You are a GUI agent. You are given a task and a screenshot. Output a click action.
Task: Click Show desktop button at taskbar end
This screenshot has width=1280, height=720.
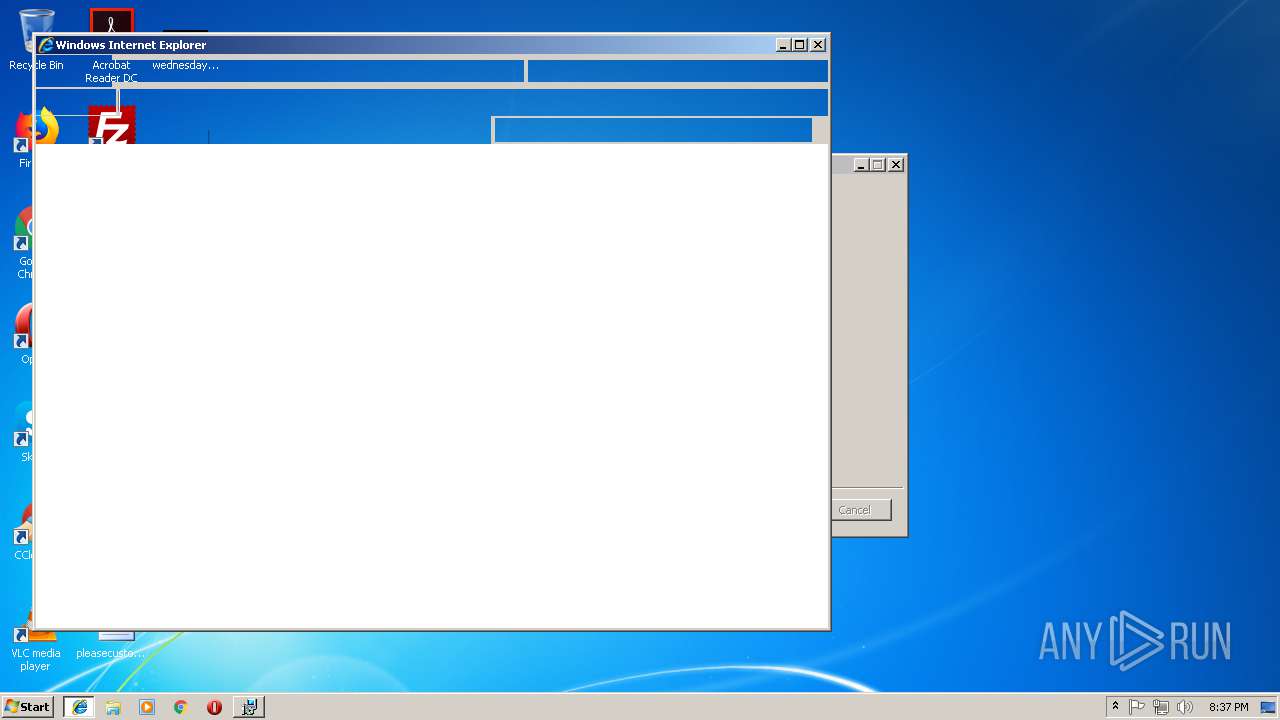(x=1270, y=707)
